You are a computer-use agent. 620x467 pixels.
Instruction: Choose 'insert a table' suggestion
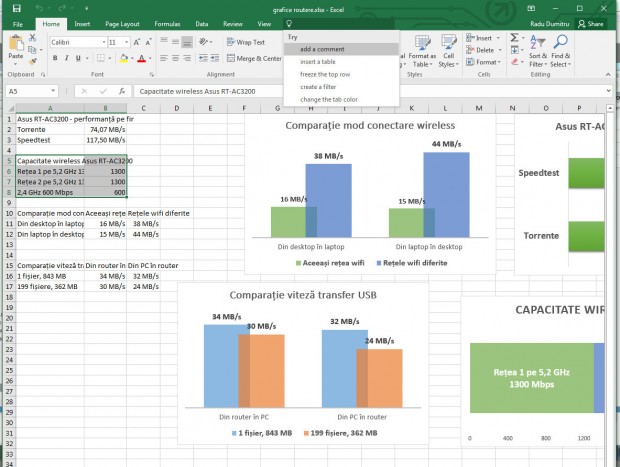coord(341,62)
